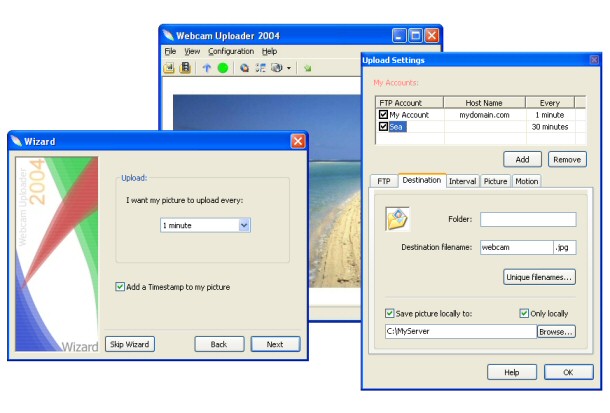This screenshot has width=610, height=413.
Task: Click the account settings person toolbar icon
Action: (x=244, y=68)
